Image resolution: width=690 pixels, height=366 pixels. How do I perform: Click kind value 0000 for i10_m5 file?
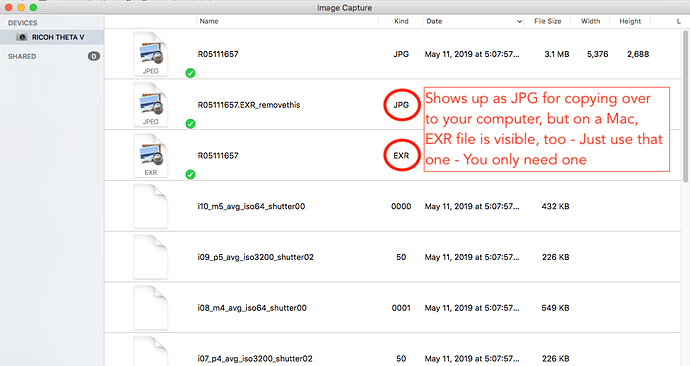tap(401, 206)
